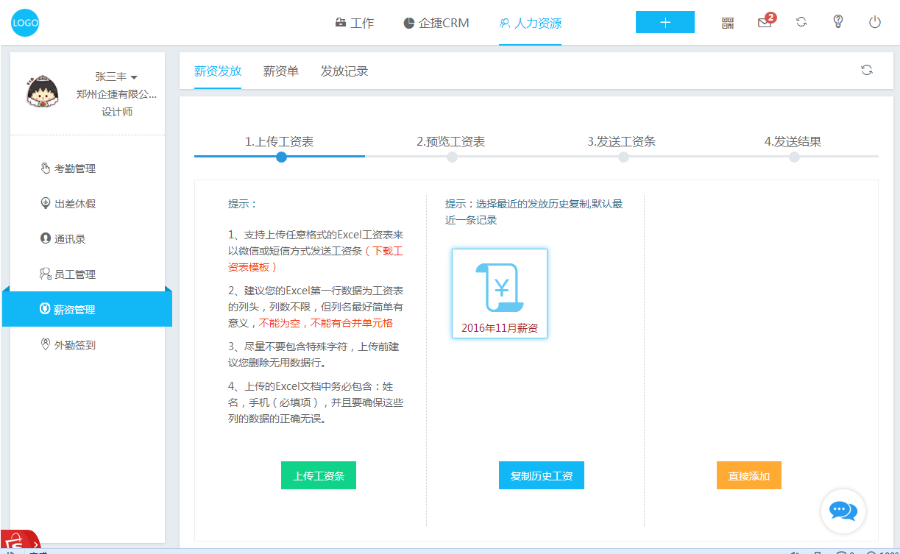Screen dimensions: 900x554
Task: Open the 企捷CRM top menu
Action: point(436,23)
